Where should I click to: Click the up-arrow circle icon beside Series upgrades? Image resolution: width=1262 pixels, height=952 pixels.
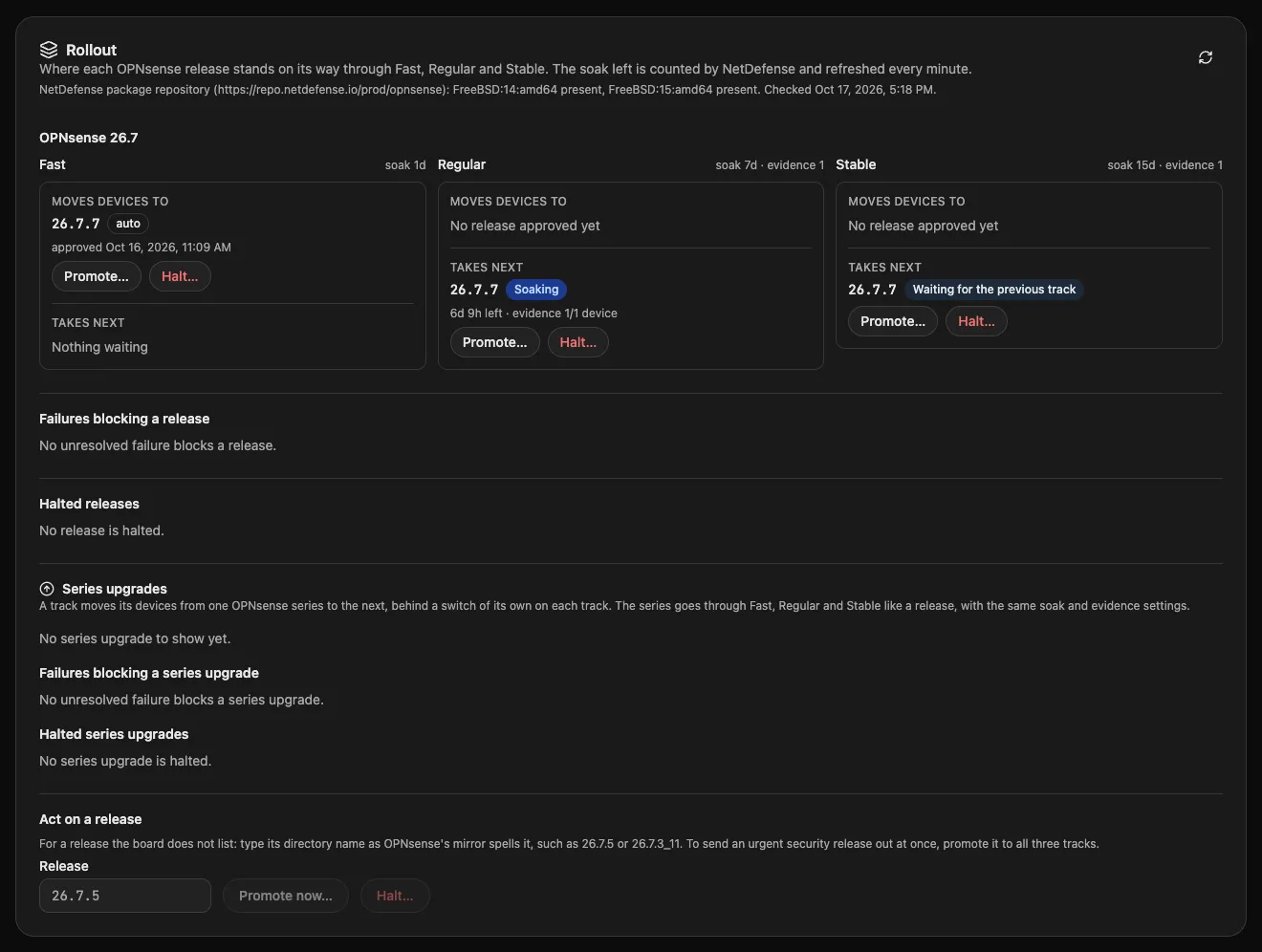pyautogui.click(x=47, y=589)
